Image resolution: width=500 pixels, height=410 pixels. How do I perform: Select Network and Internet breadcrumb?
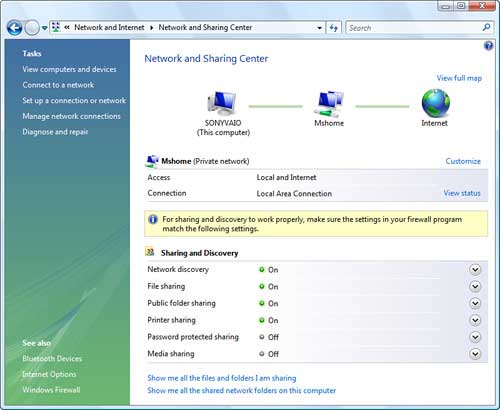109,28
